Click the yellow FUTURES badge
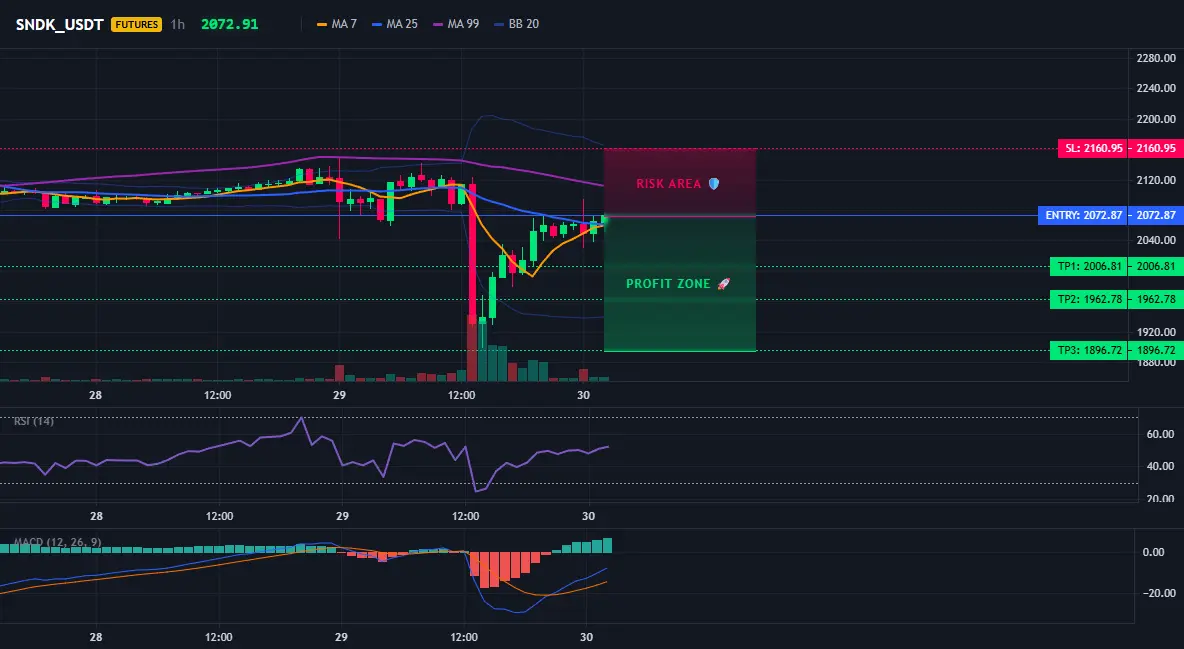The height and width of the screenshot is (649, 1184). click(137, 24)
